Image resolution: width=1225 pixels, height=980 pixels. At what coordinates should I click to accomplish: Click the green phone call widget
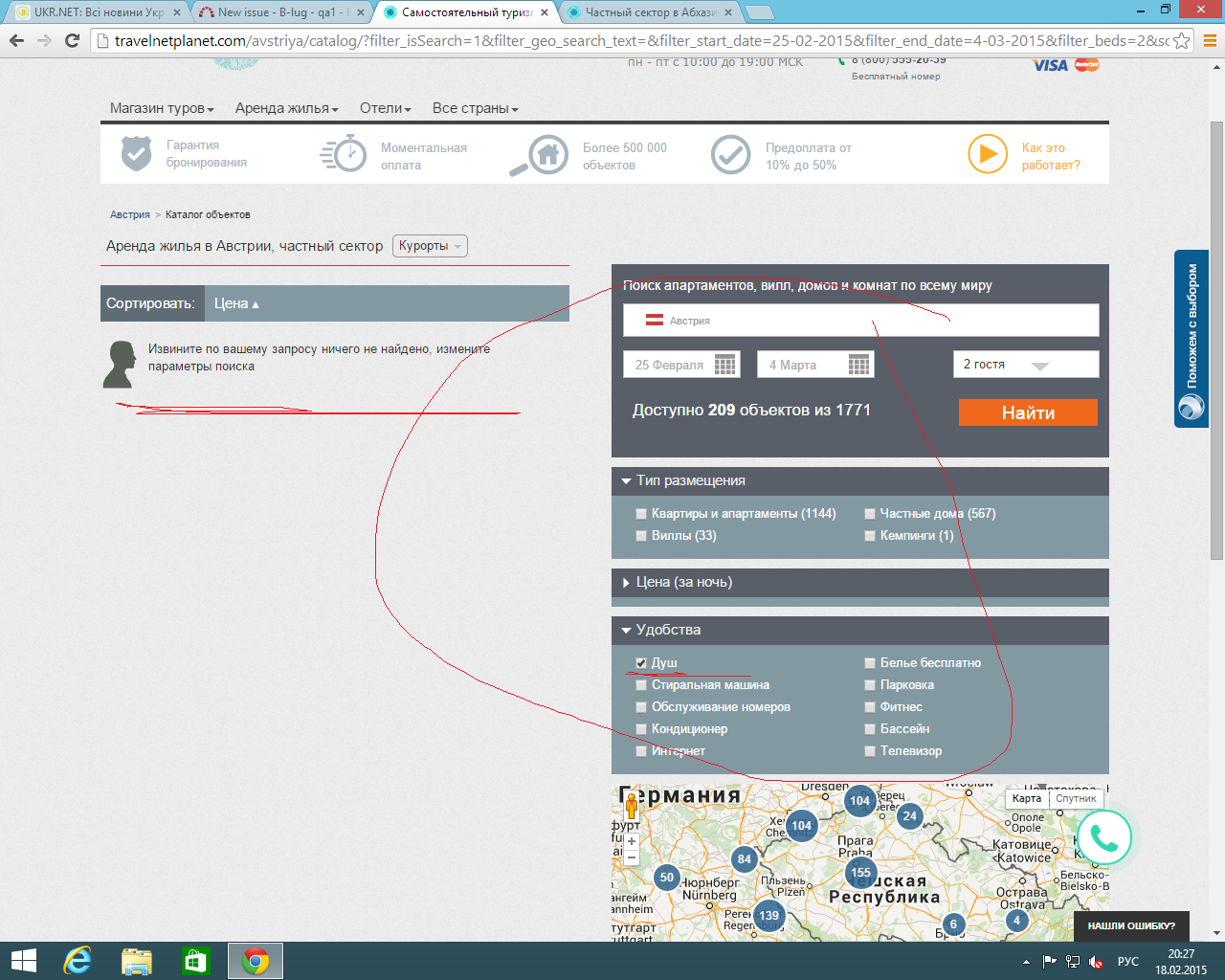click(x=1103, y=838)
